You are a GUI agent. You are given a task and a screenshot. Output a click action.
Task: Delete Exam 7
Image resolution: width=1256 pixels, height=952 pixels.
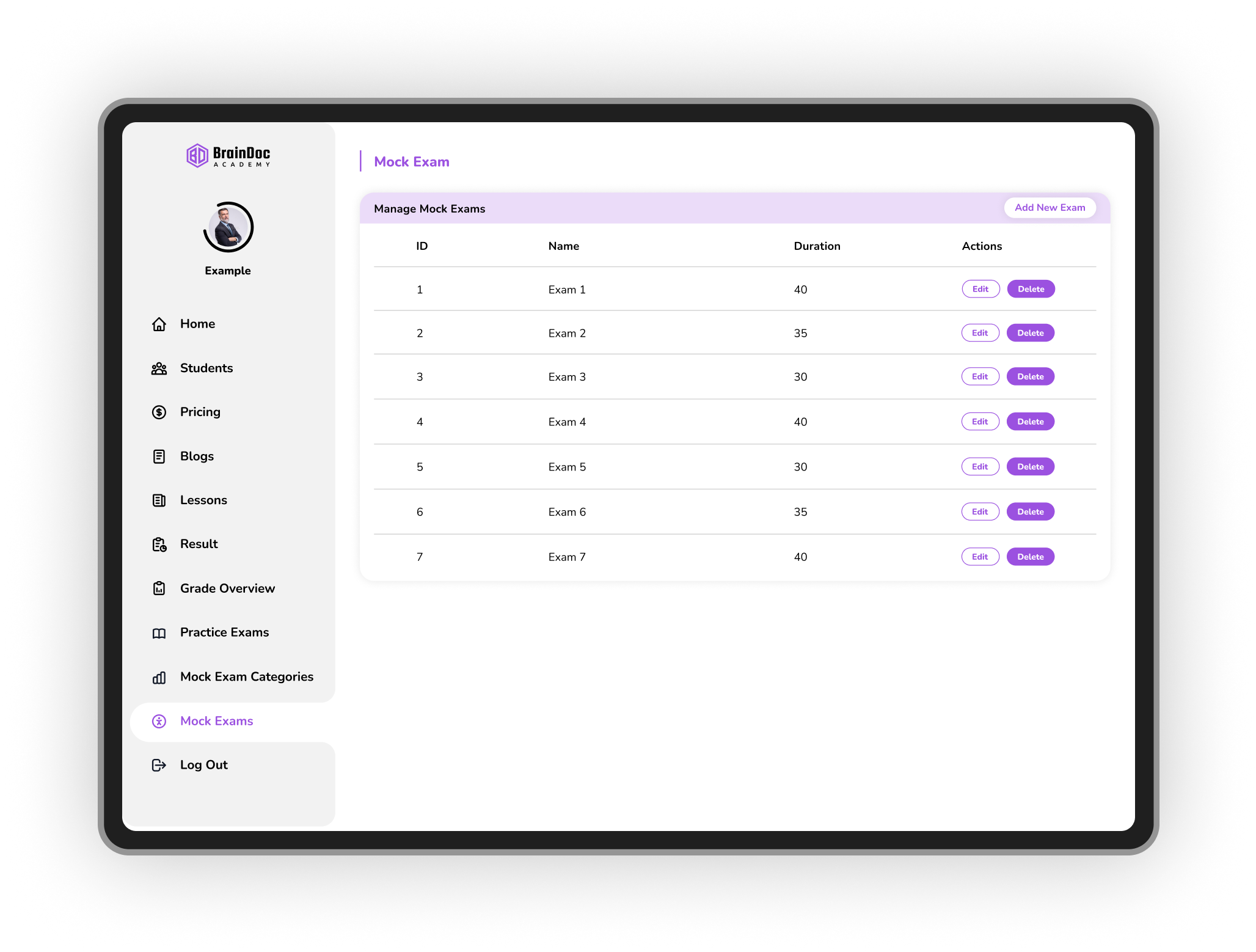tap(1031, 557)
